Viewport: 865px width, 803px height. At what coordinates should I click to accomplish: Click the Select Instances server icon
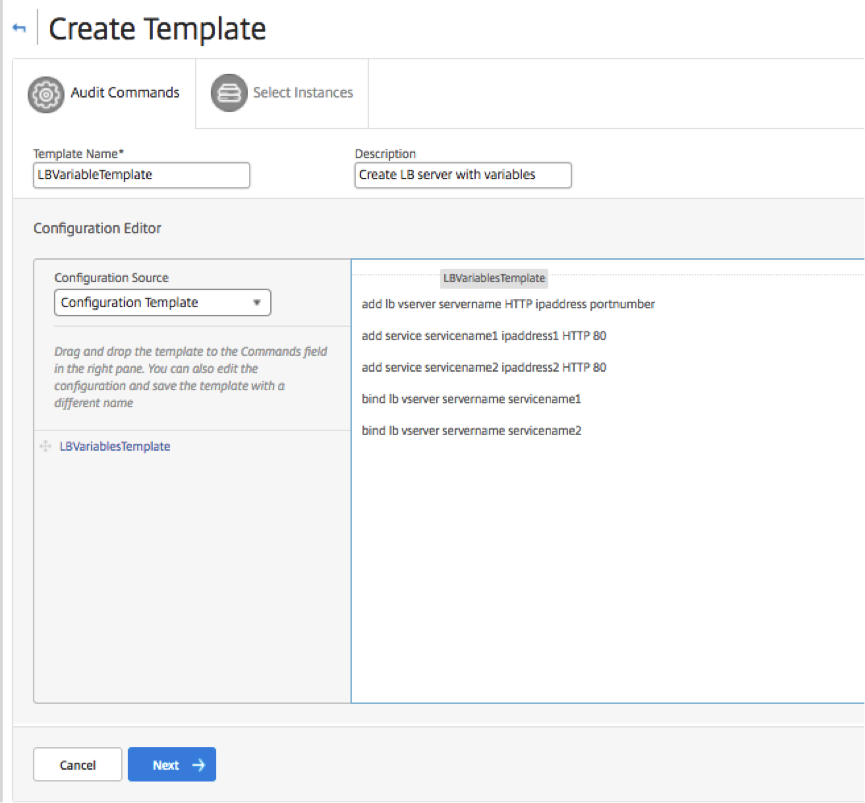(229, 93)
